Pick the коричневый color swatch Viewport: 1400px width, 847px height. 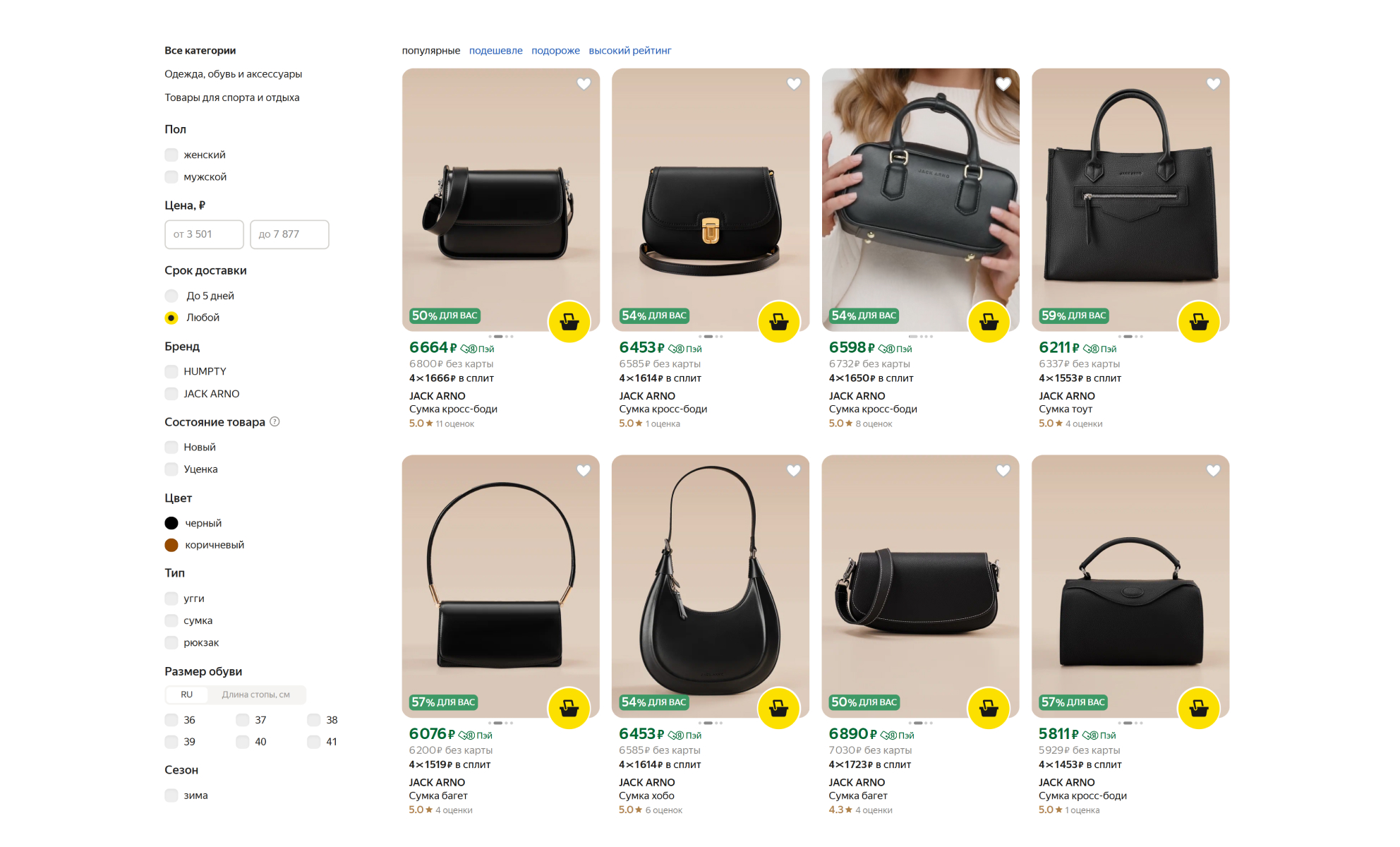click(171, 545)
